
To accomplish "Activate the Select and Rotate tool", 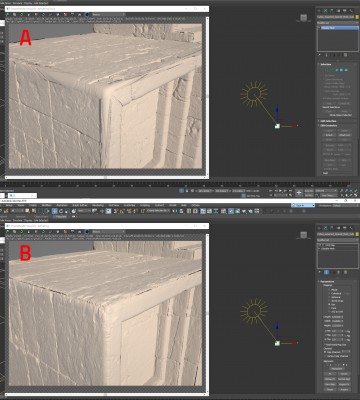I will (x=61, y=211).
